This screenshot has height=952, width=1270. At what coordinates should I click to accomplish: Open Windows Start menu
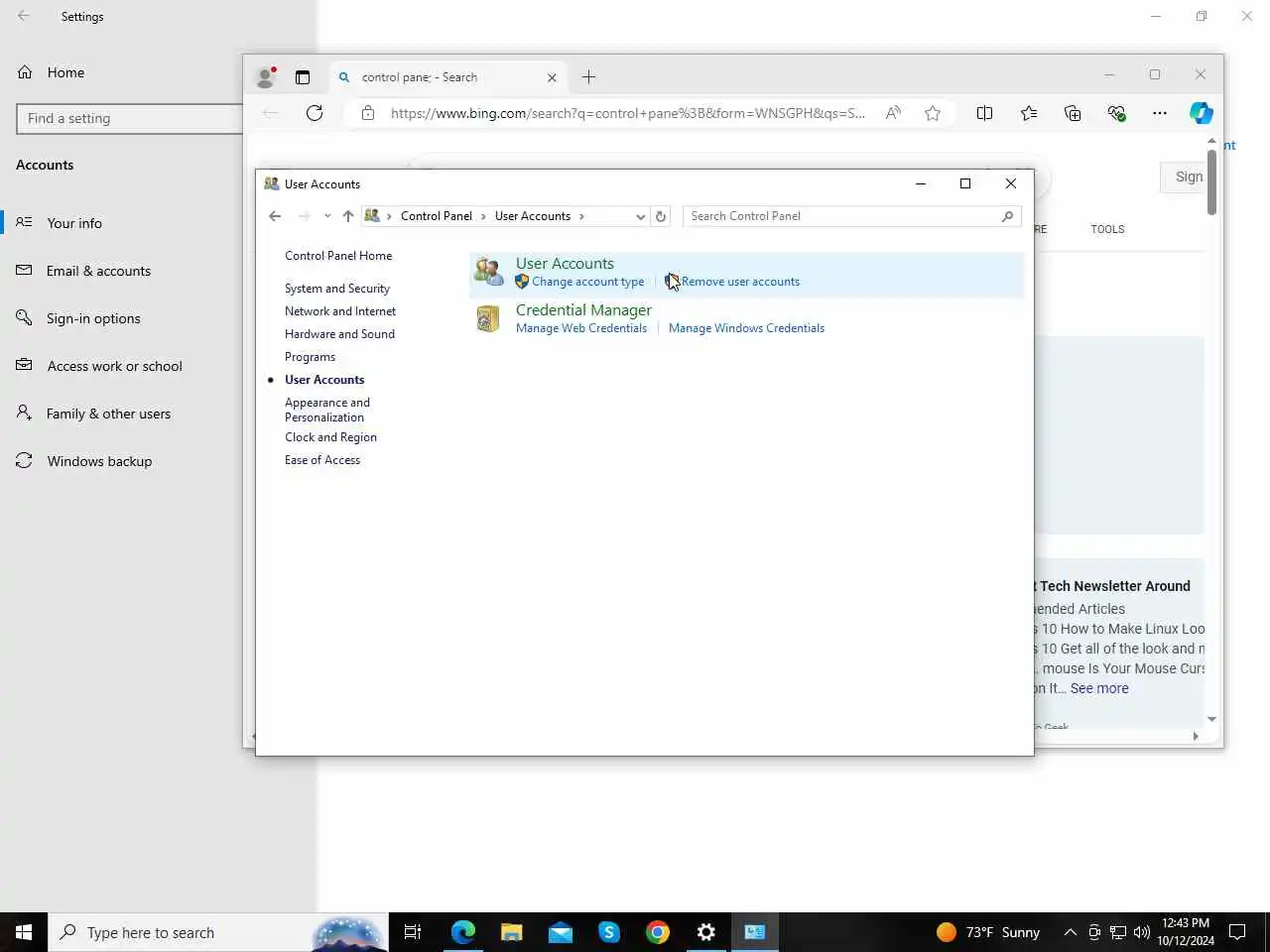[24, 932]
